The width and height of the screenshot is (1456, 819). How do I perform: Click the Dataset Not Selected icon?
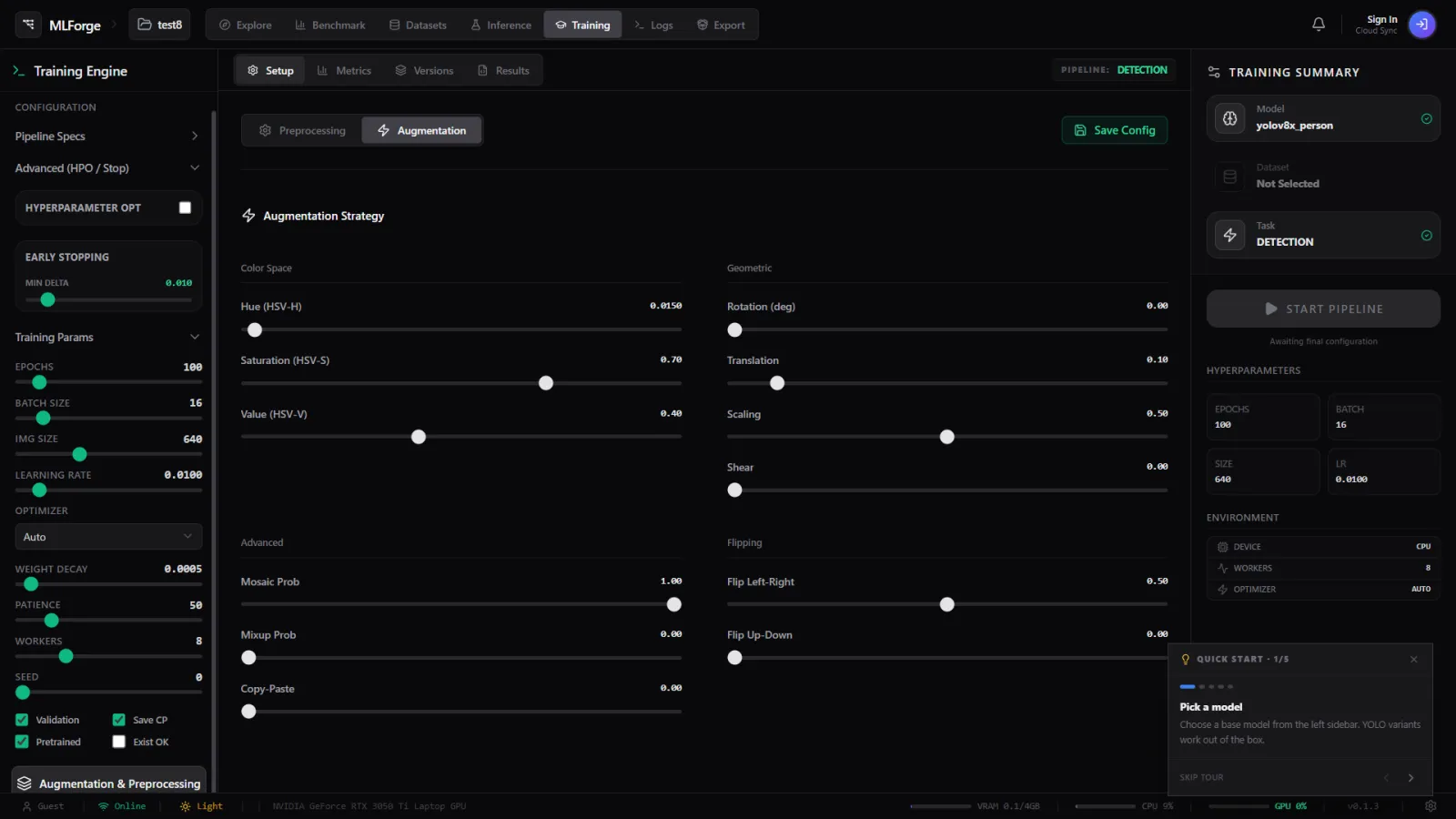pyautogui.click(x=1230, y=177)
